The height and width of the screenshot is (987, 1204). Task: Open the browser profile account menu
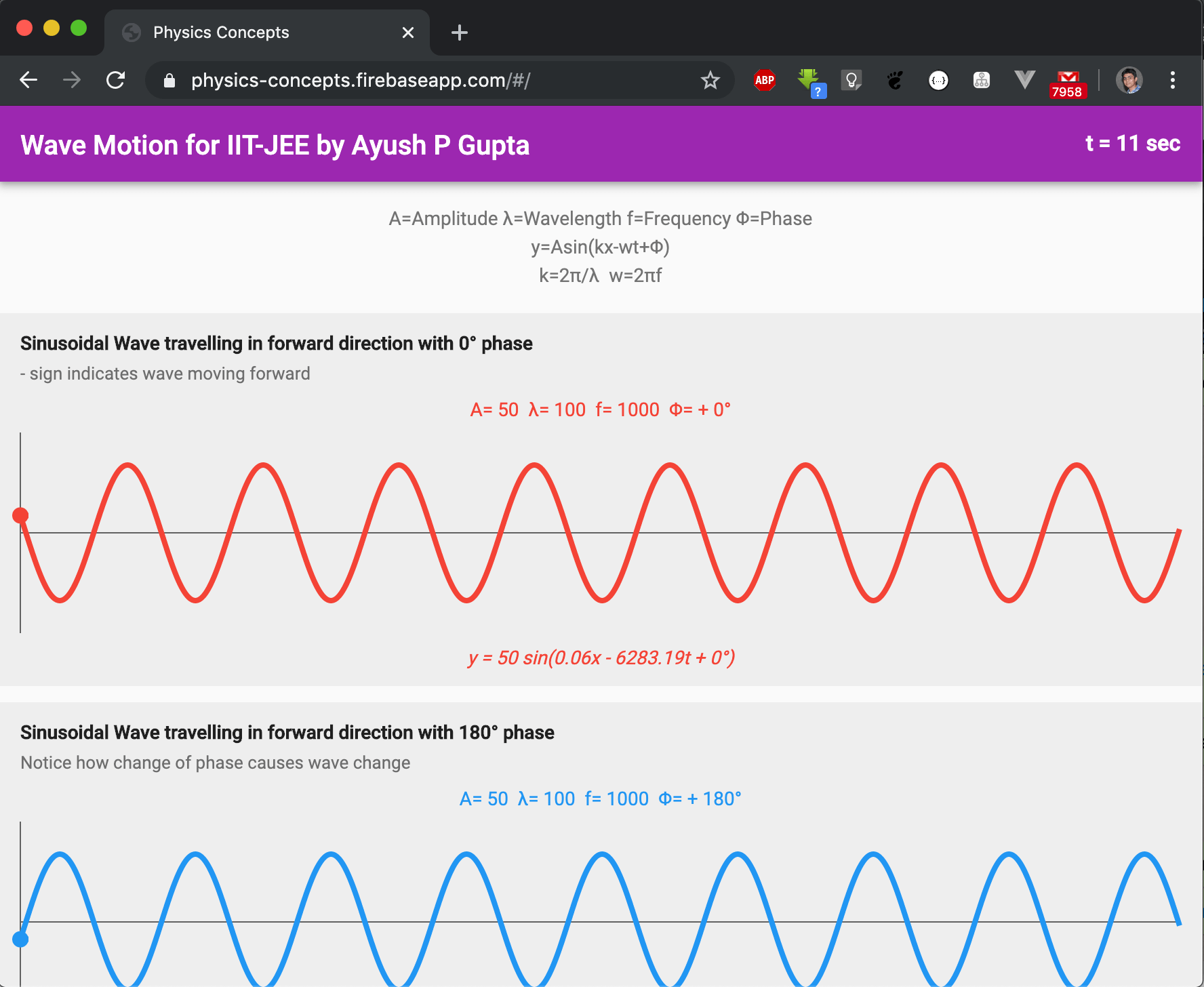1129,80
